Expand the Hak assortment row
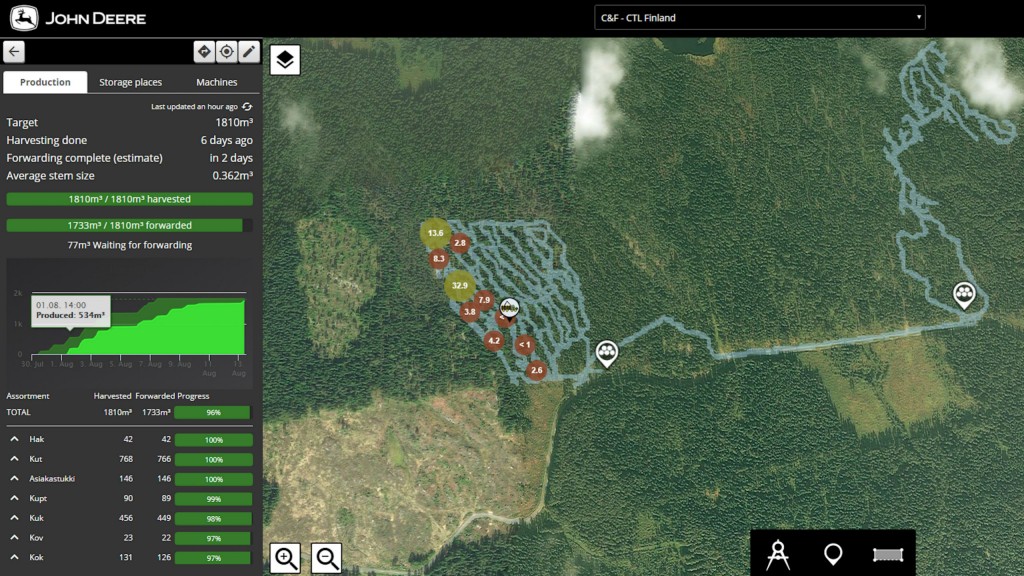1024x576 pixels. click(14, 440)
